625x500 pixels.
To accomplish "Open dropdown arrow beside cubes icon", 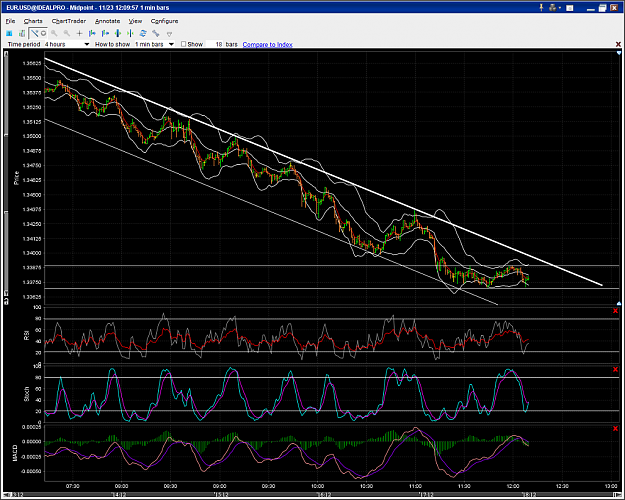I will (x=560, y=8).
